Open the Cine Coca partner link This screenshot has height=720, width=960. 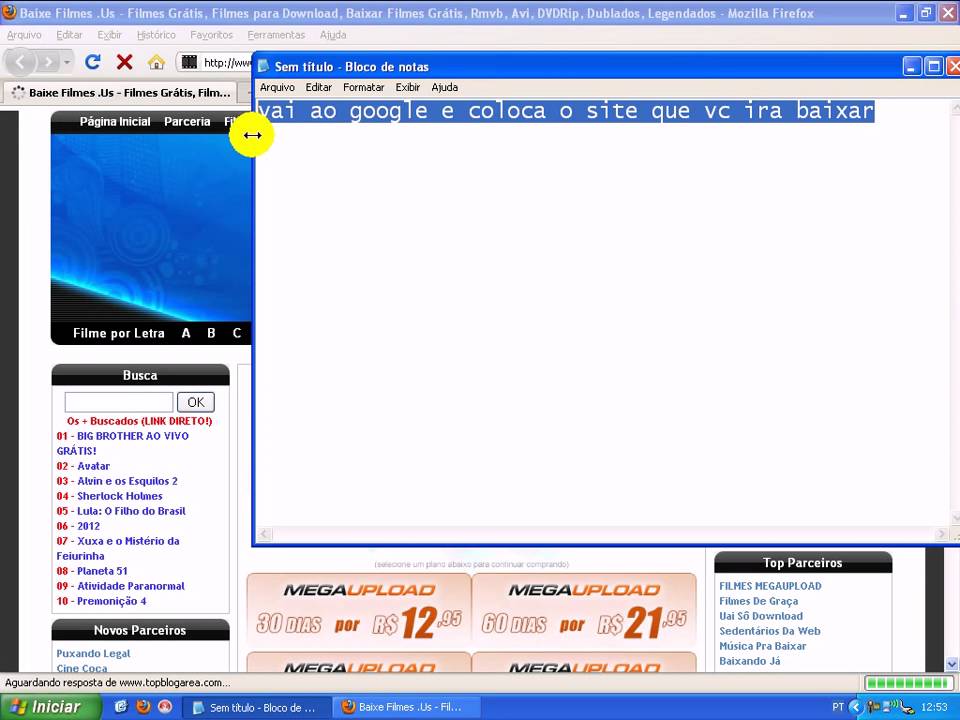(81, 668)
